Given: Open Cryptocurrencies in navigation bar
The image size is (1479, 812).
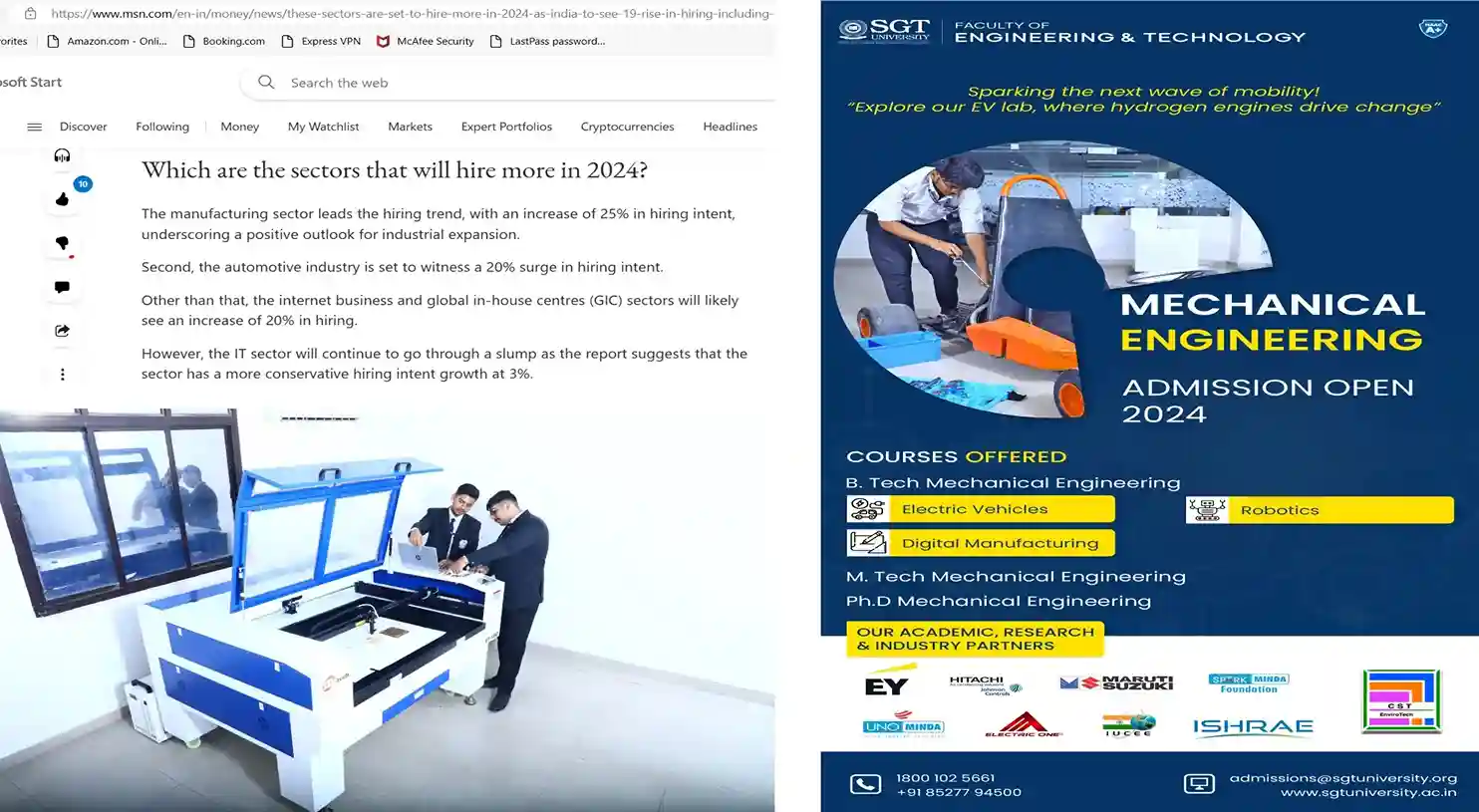Looking at the screenshot, I should [627, 127].
